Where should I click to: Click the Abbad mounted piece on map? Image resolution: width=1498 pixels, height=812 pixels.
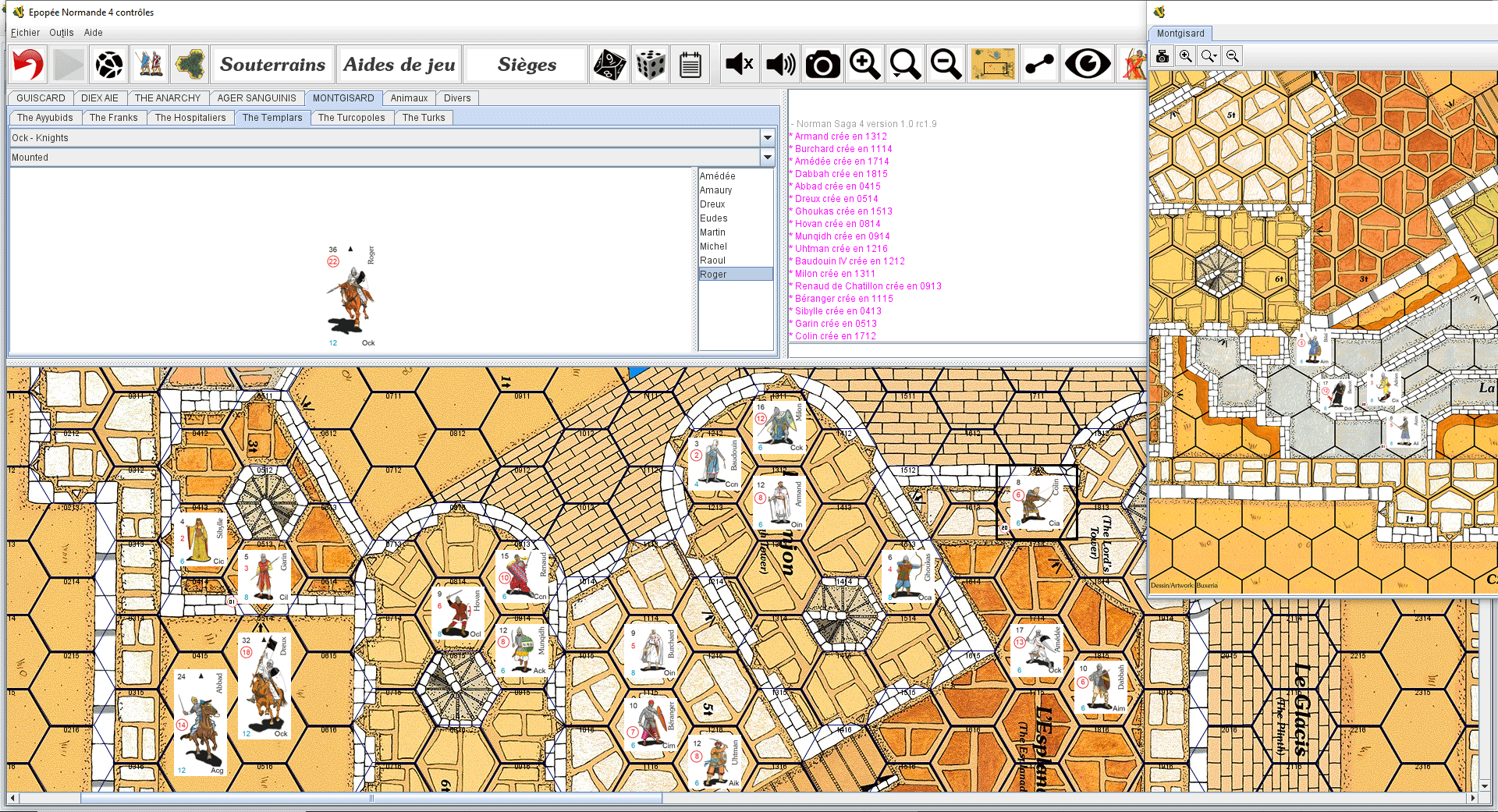pos(201,722)
